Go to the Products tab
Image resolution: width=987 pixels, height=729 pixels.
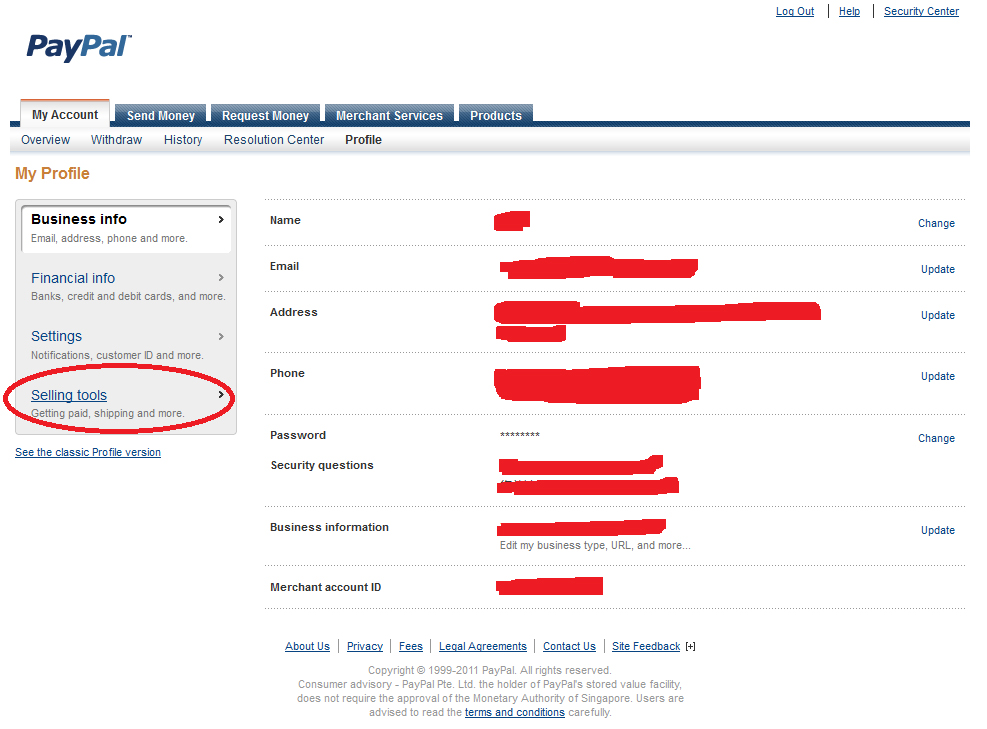tap(496, 116)
